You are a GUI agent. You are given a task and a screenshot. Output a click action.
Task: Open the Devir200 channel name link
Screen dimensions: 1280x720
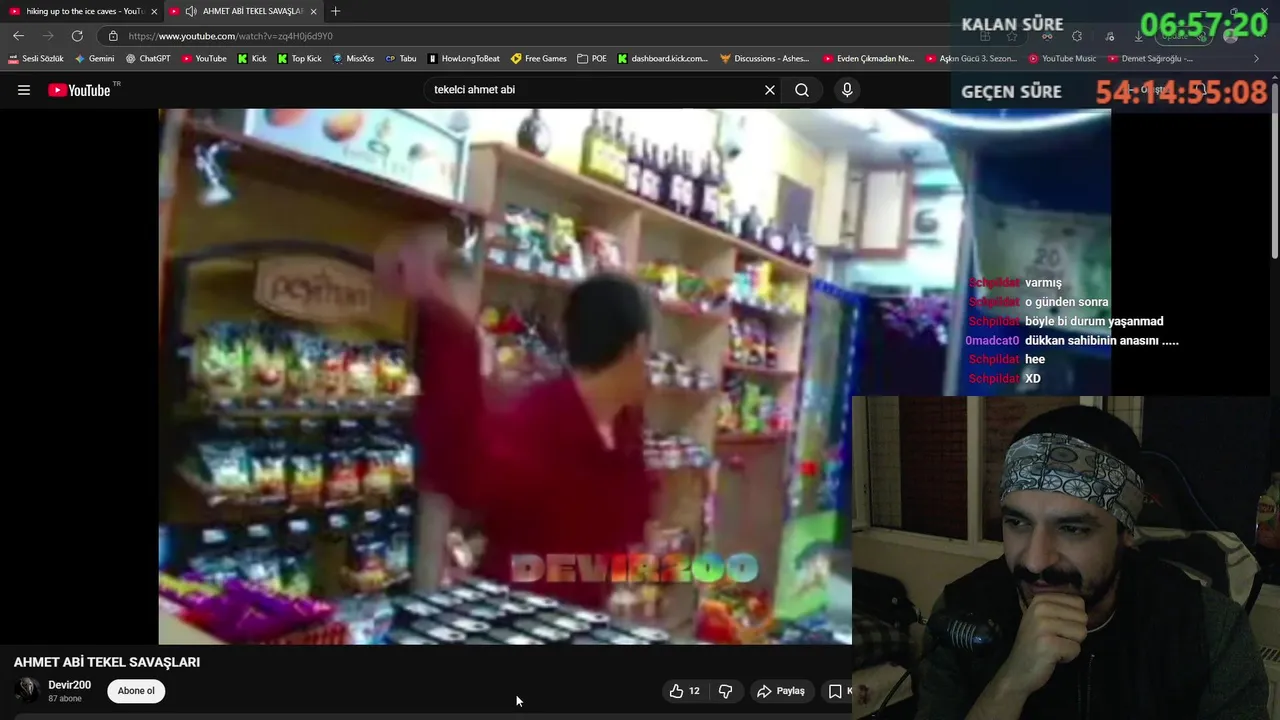click(x=70, y=685)
